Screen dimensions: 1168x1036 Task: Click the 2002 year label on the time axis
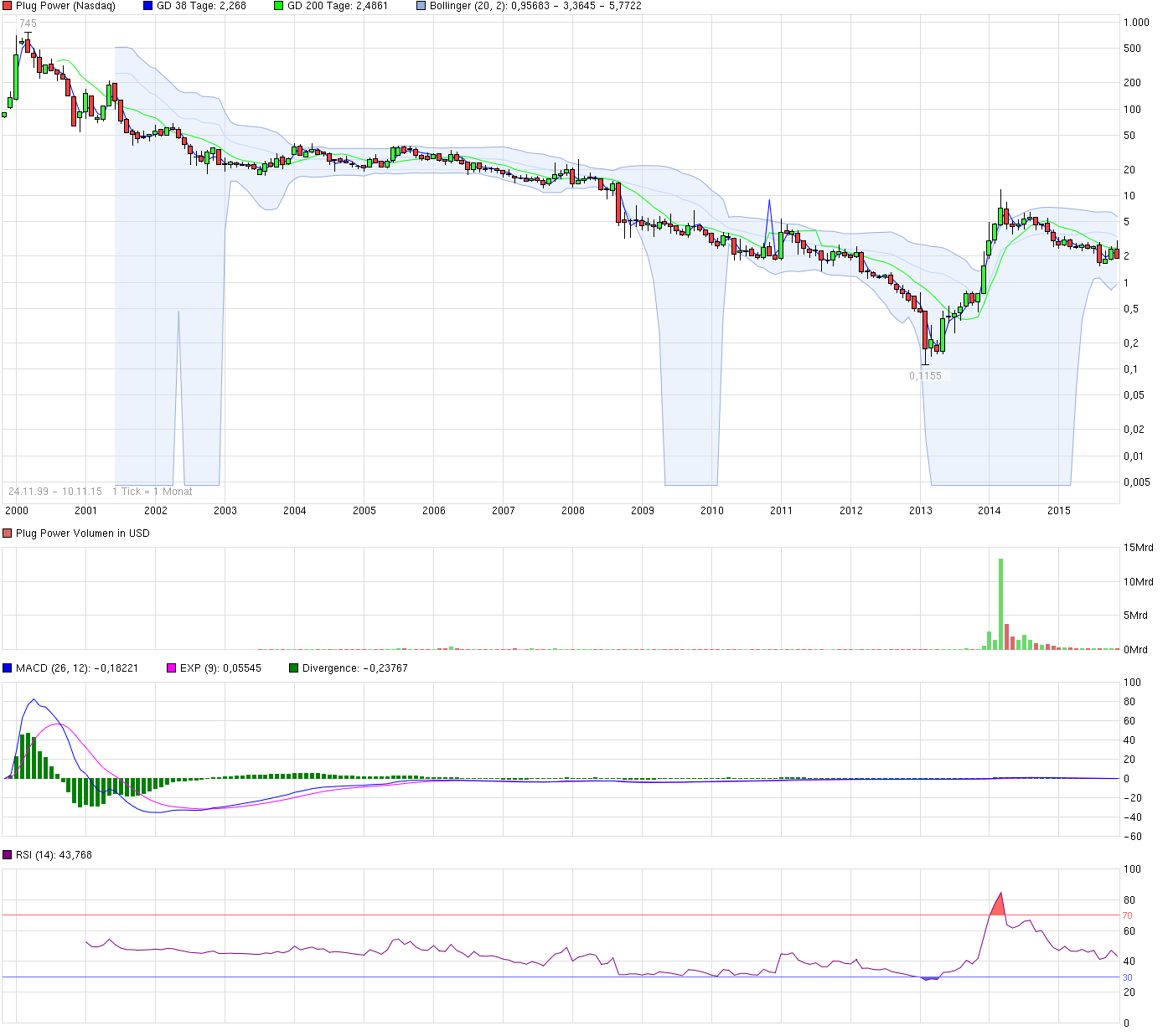[156, 511]
